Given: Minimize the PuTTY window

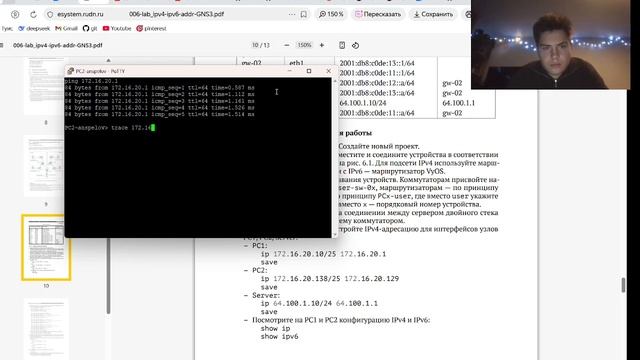Looking at the screenshot, I should pos(290,71).
